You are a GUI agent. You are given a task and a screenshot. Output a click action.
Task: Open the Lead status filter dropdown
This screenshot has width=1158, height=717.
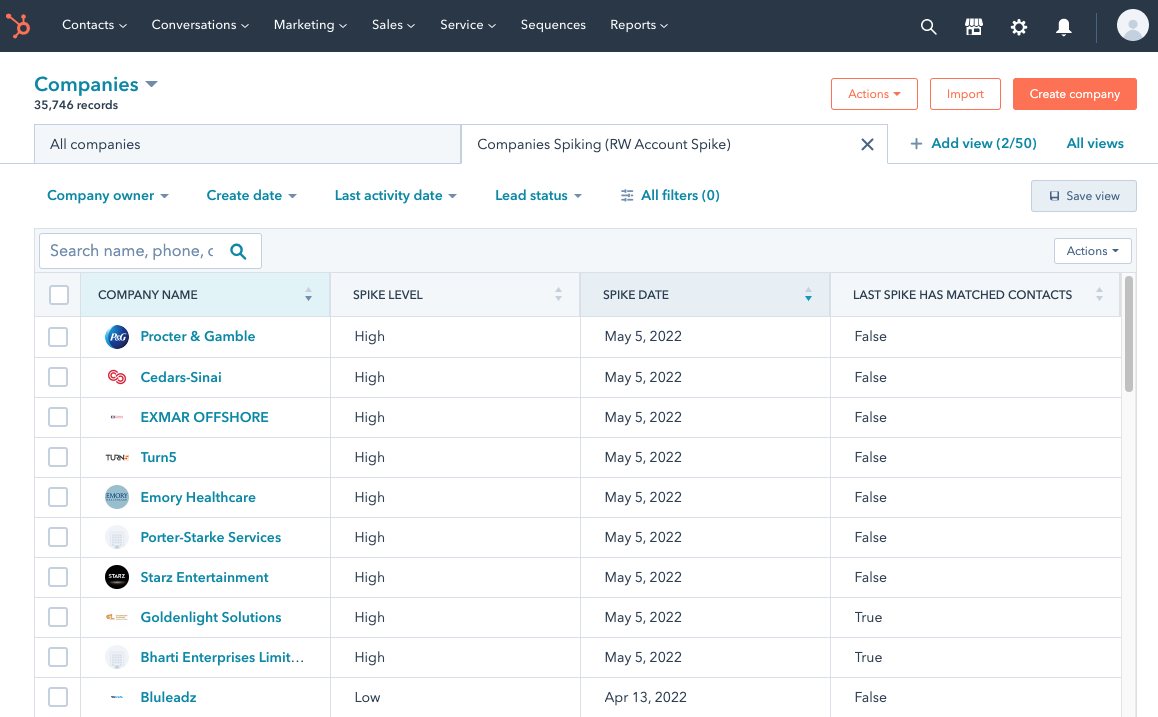pos(538,196)
